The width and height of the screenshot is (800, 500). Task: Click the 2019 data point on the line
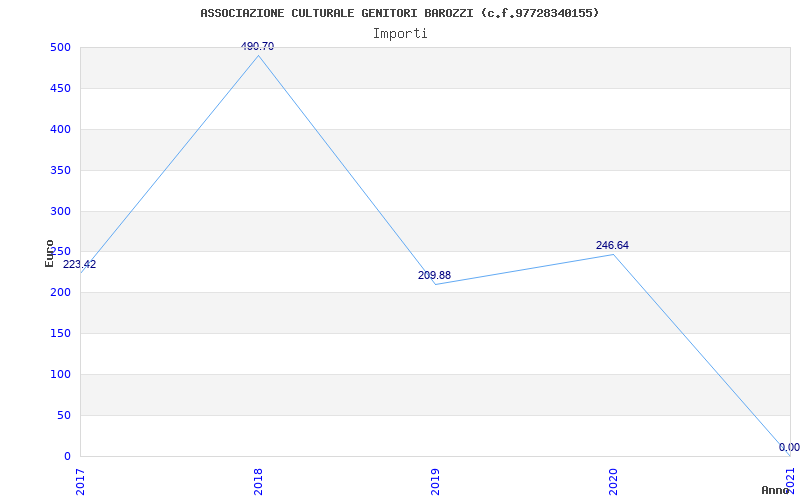coord(435,284)
